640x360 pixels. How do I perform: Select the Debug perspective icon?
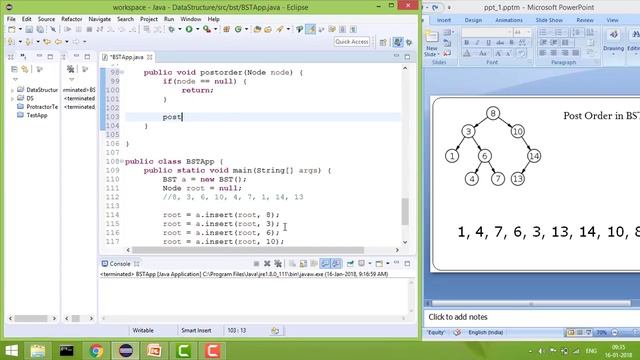[x=409, y=42]
